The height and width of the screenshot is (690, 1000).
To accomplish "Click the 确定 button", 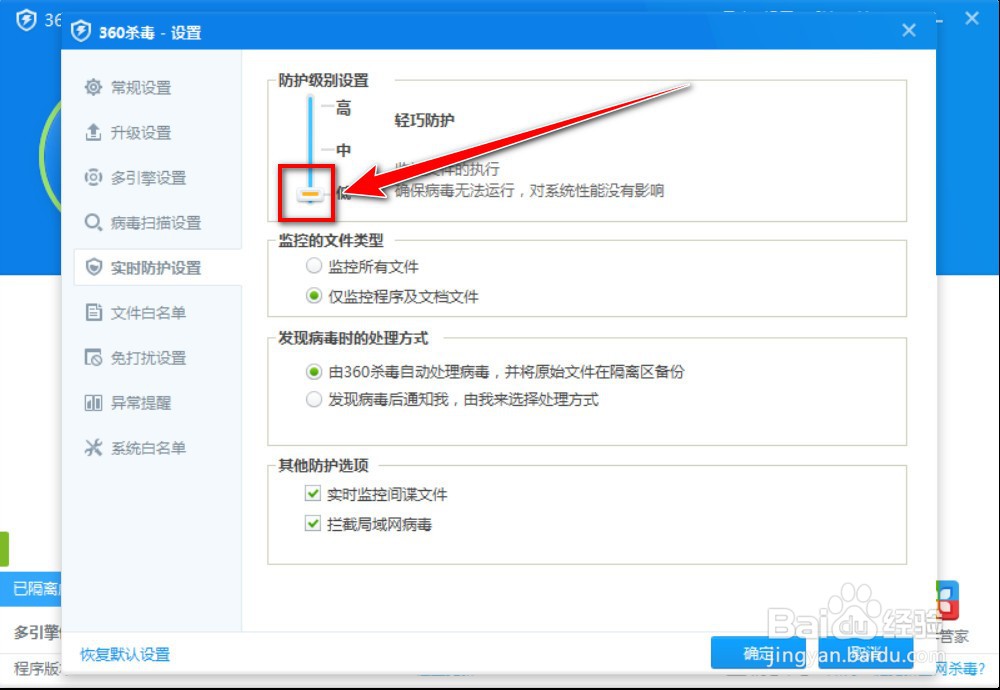I will pos(758,652).
